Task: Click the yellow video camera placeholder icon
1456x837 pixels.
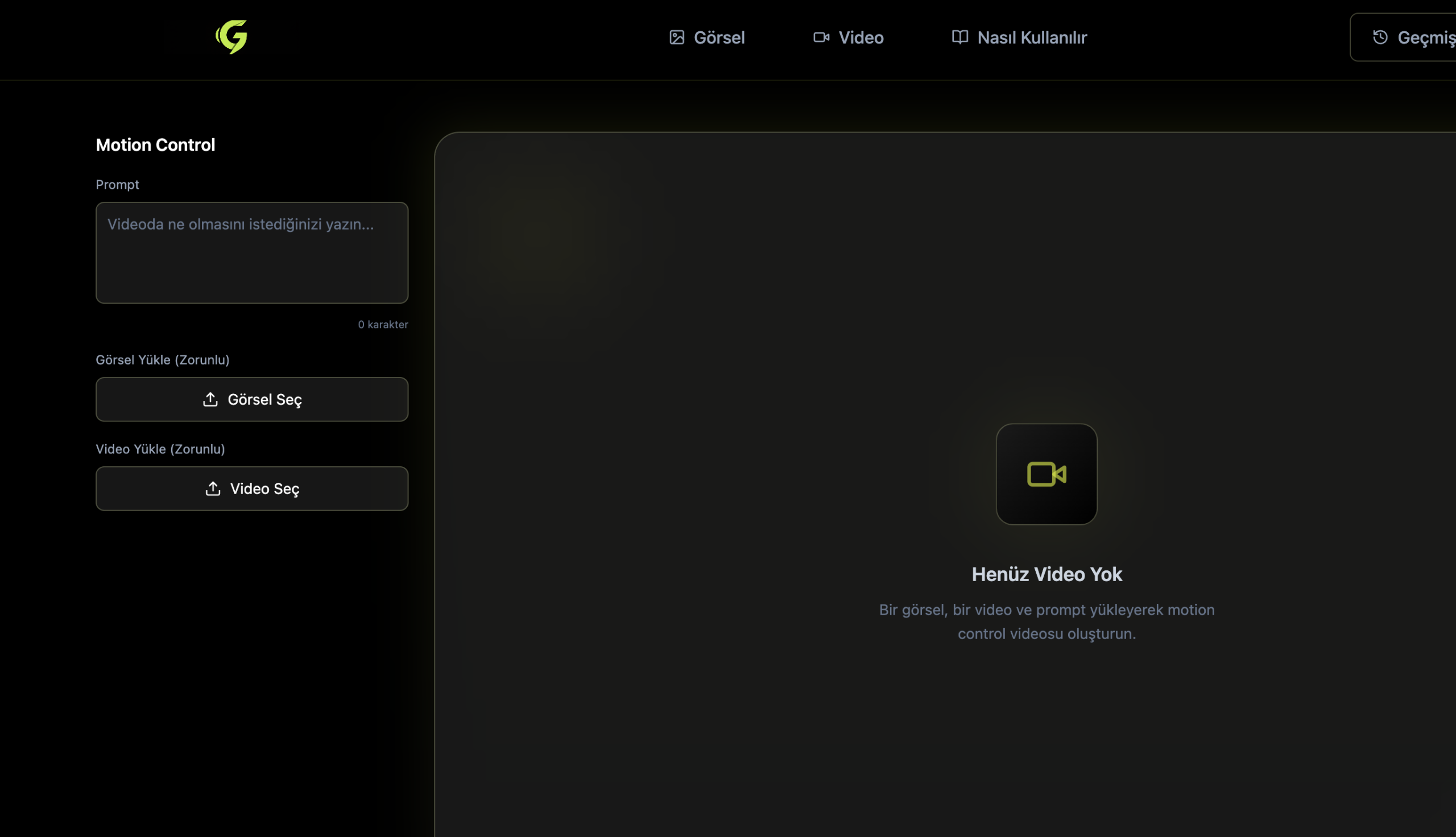Action: pyautogui.click(x=1046, y=474)
